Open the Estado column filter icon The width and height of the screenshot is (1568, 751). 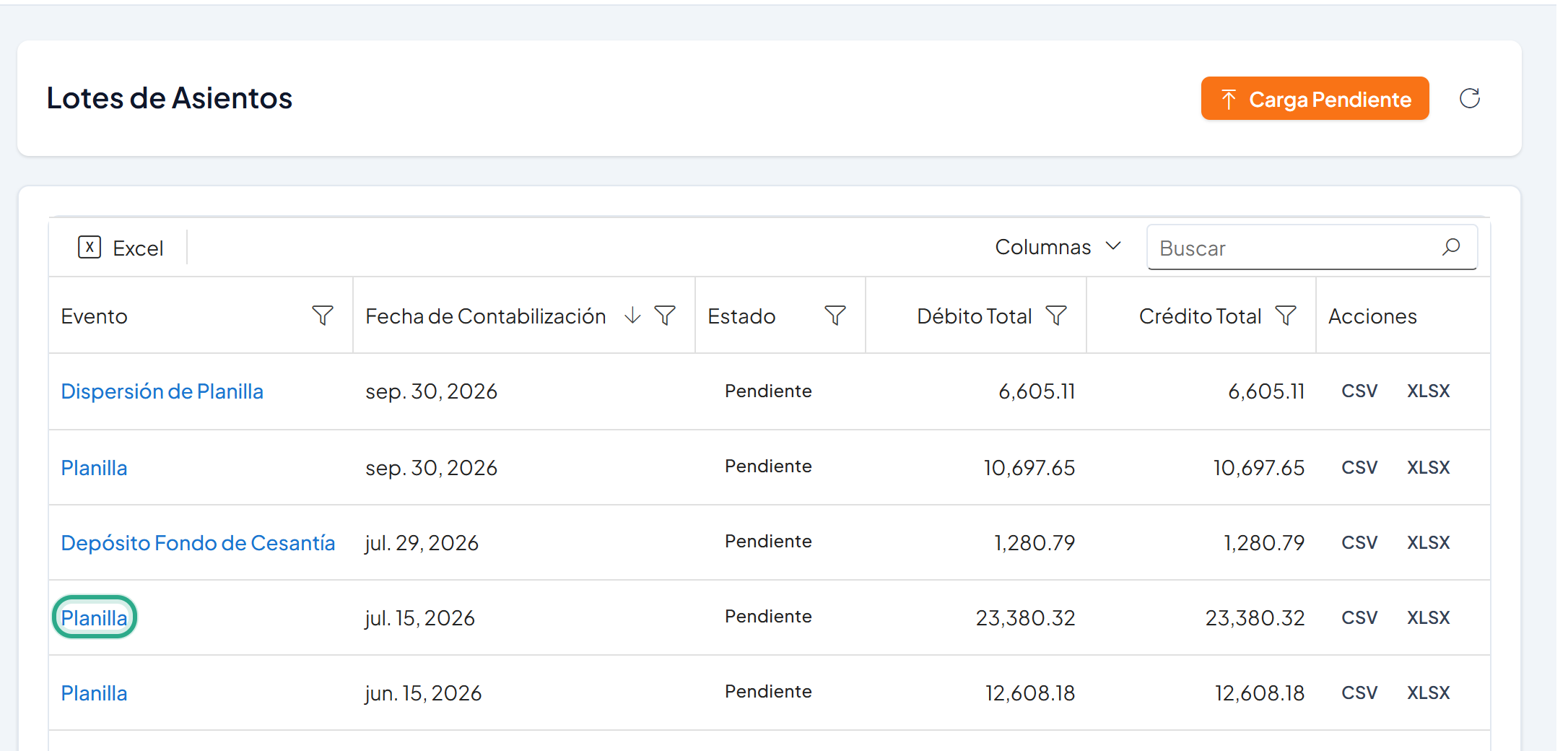[x=835, y=316]
